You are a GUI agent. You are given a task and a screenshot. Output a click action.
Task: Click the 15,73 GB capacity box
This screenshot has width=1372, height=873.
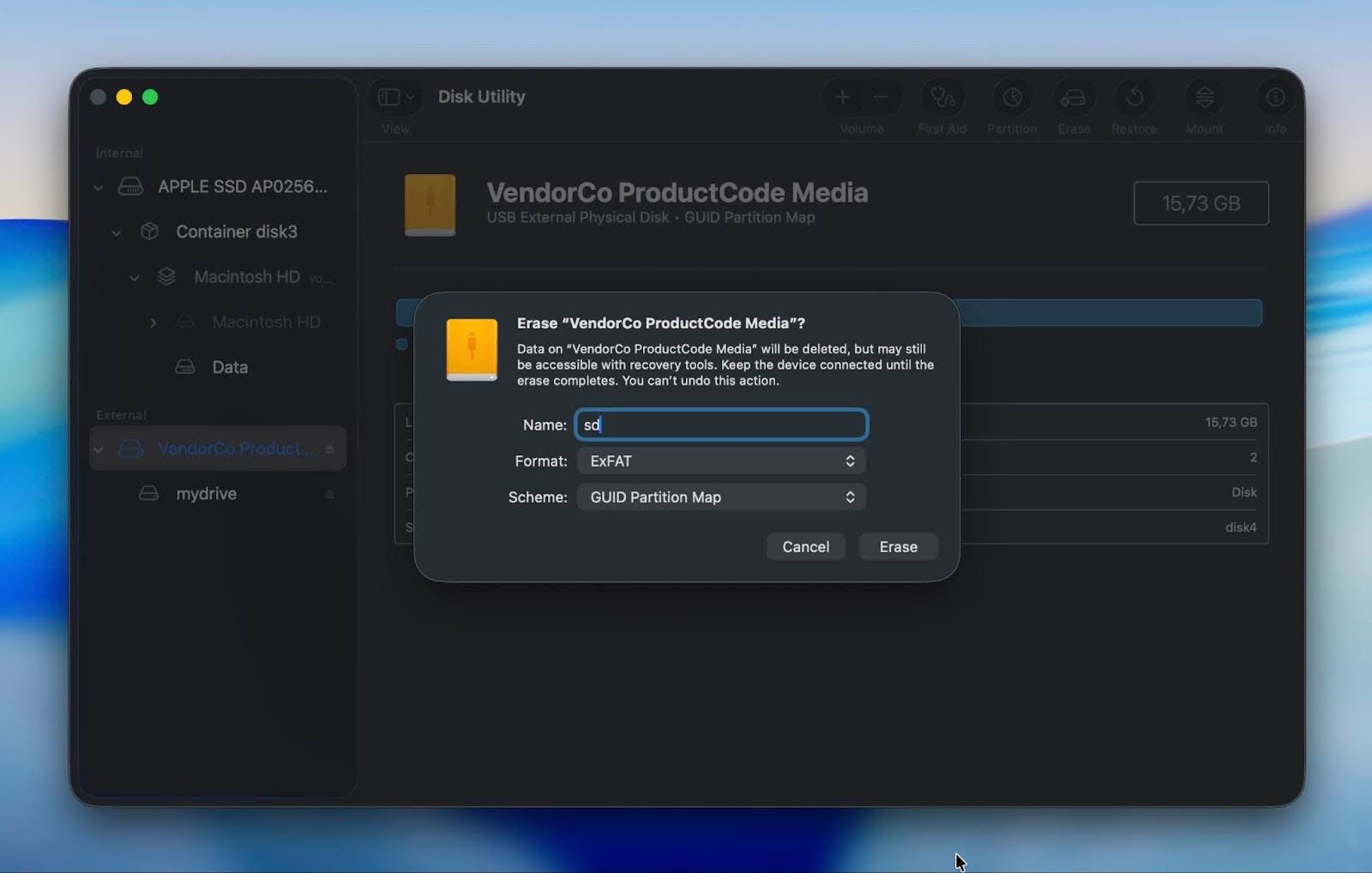pos(1200,203)
